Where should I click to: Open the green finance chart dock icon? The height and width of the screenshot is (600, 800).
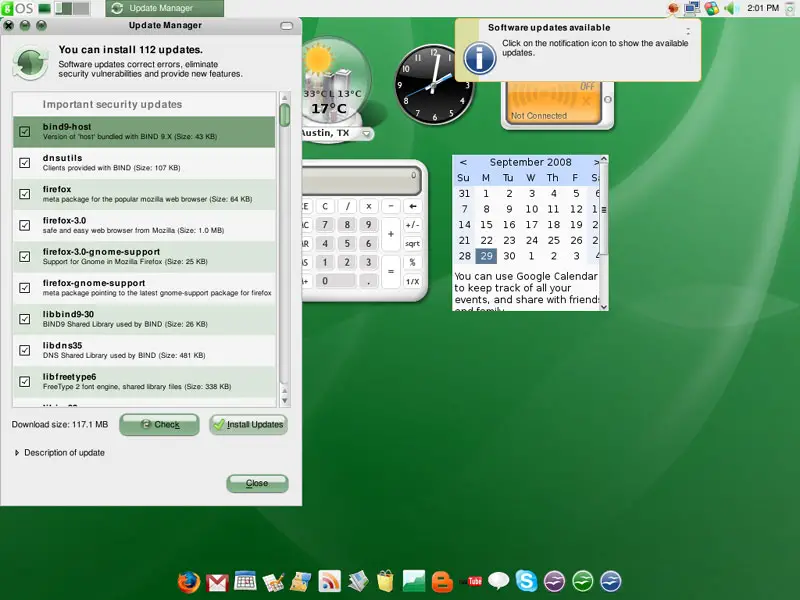coord(414,582)
